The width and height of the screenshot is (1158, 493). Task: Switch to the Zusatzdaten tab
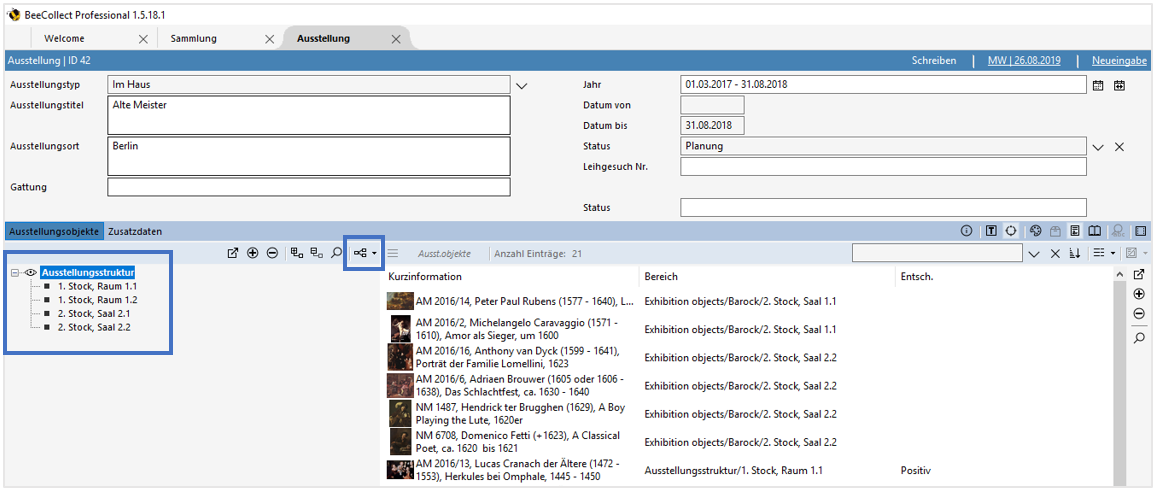point(134,231)
